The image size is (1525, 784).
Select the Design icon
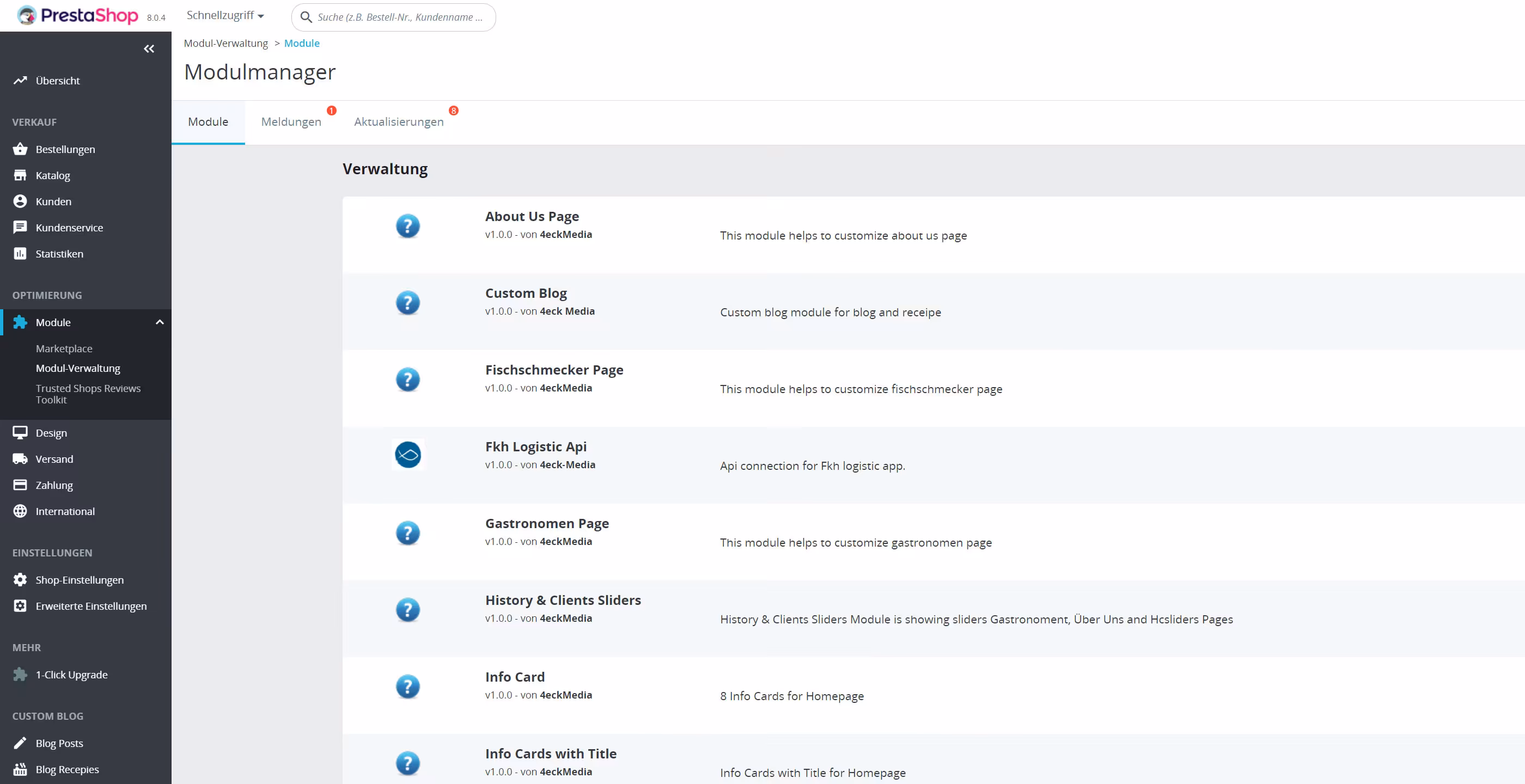click(20, 432)
